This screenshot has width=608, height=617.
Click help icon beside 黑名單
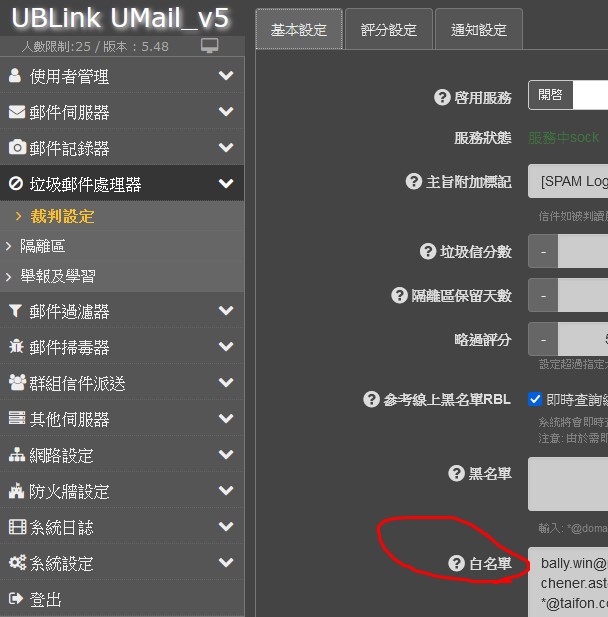tap(456, 473)
